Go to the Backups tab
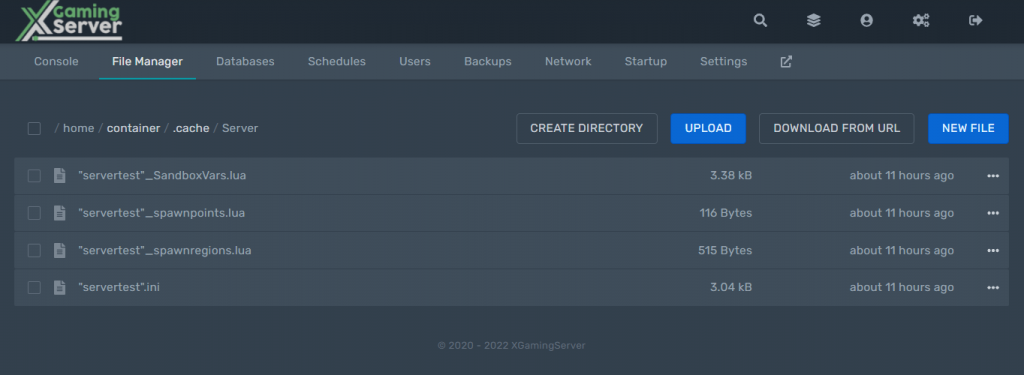This screenshot has height=375, width=1024. click(488, 61)
